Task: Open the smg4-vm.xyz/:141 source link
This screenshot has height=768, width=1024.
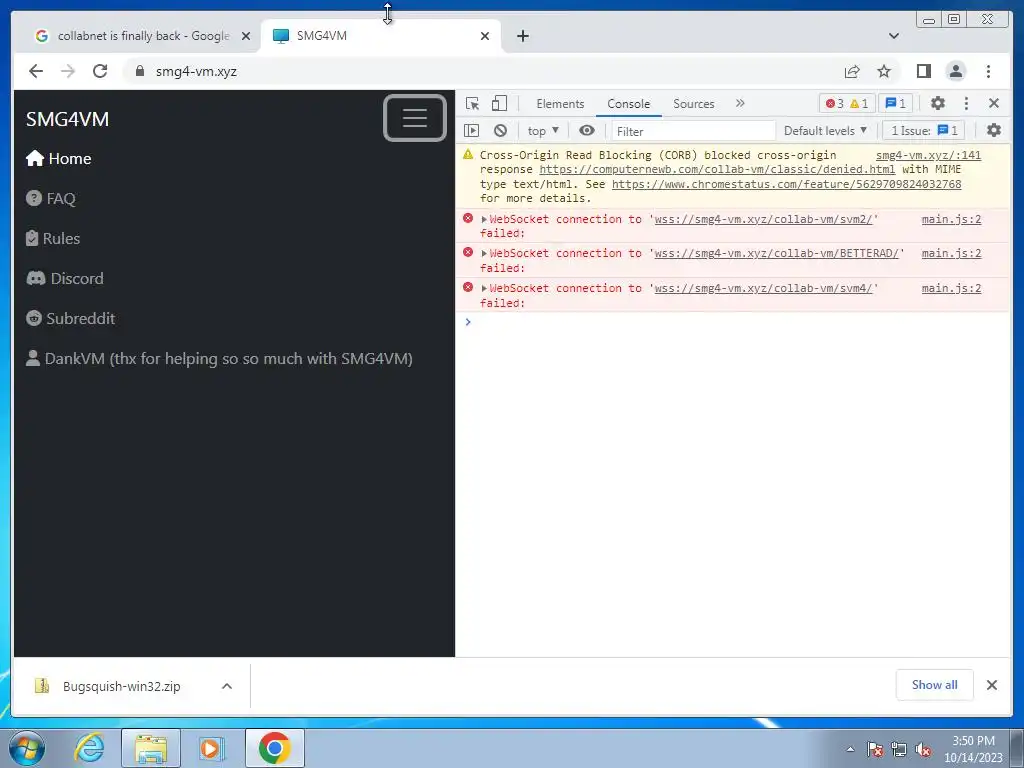Action: 928,155
